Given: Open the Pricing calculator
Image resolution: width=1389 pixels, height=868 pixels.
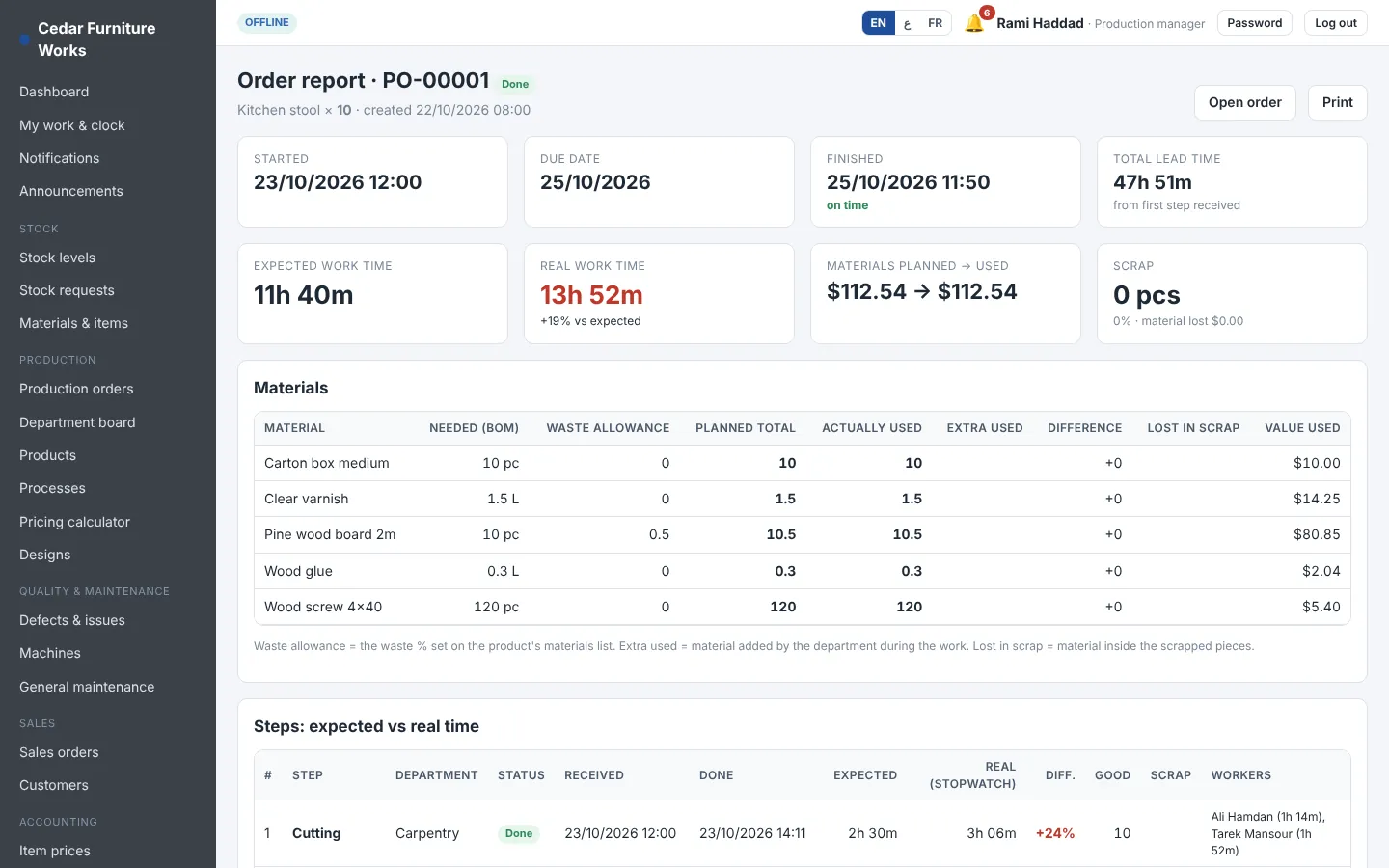Looking at the screenshot, I should click(x=74, y=522).
